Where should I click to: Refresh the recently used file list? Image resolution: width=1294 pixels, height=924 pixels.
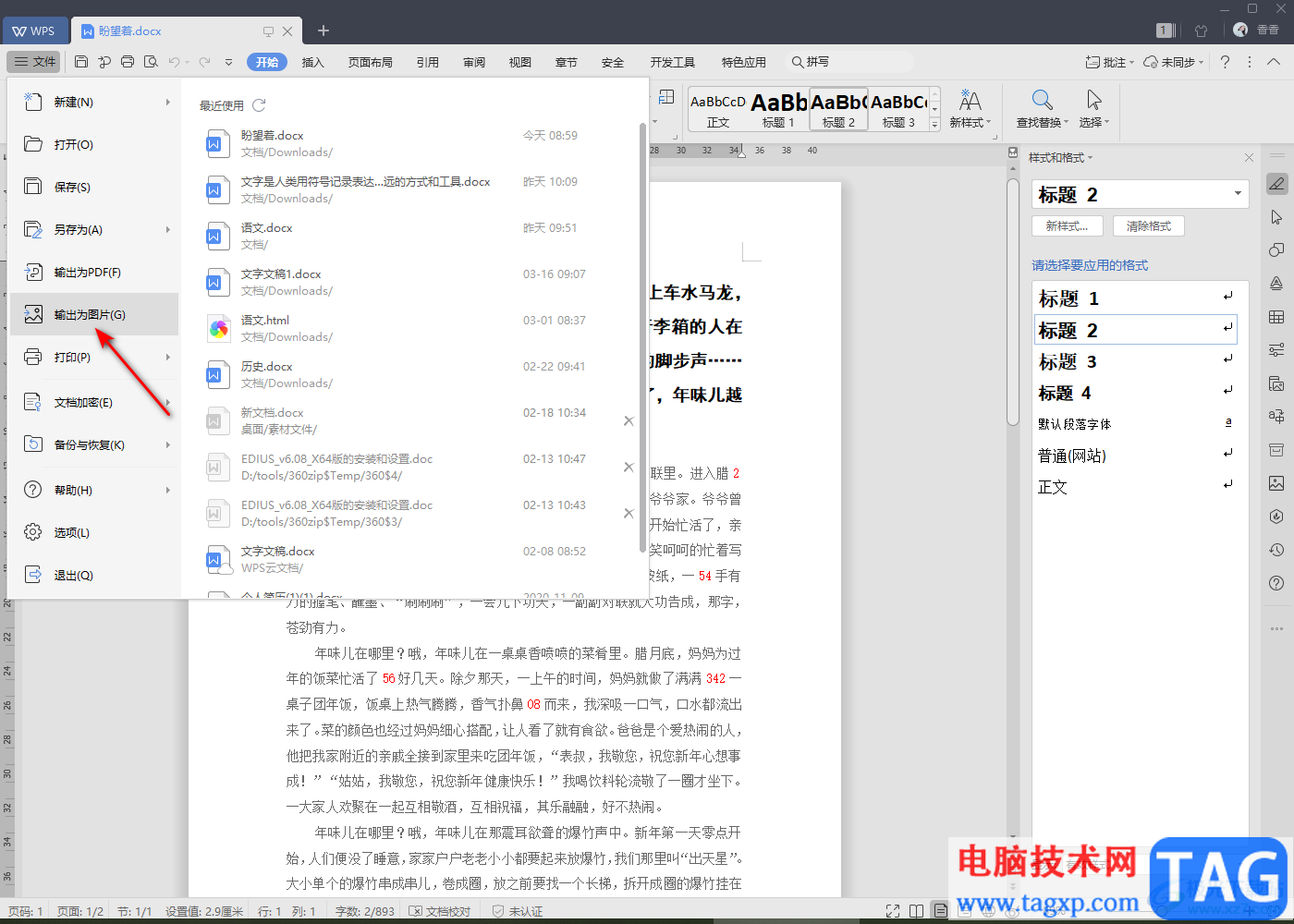point(259,105)
